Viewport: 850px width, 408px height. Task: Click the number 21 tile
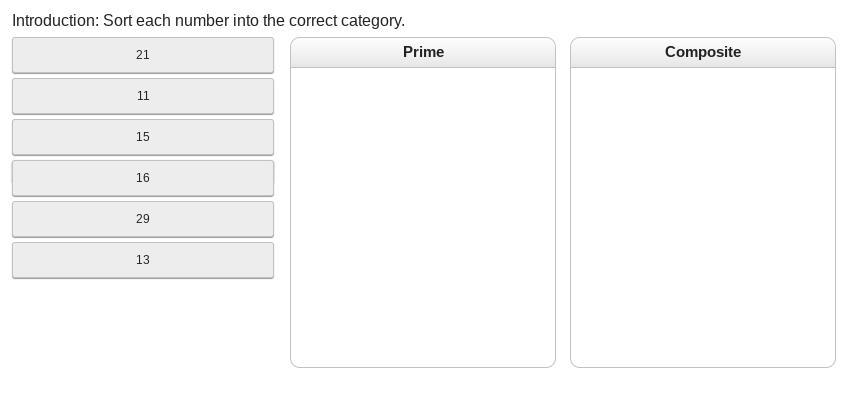143,55
